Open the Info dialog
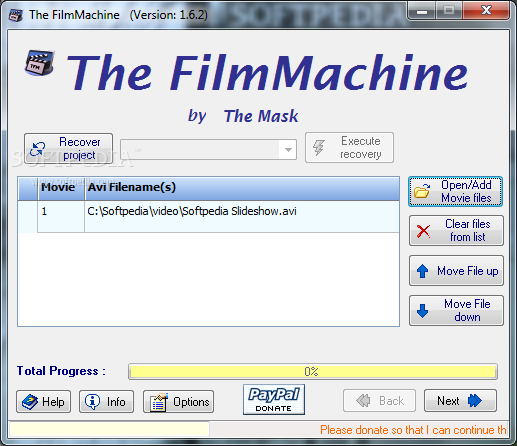This screenshot has height=446, width=517. point(106,402)
